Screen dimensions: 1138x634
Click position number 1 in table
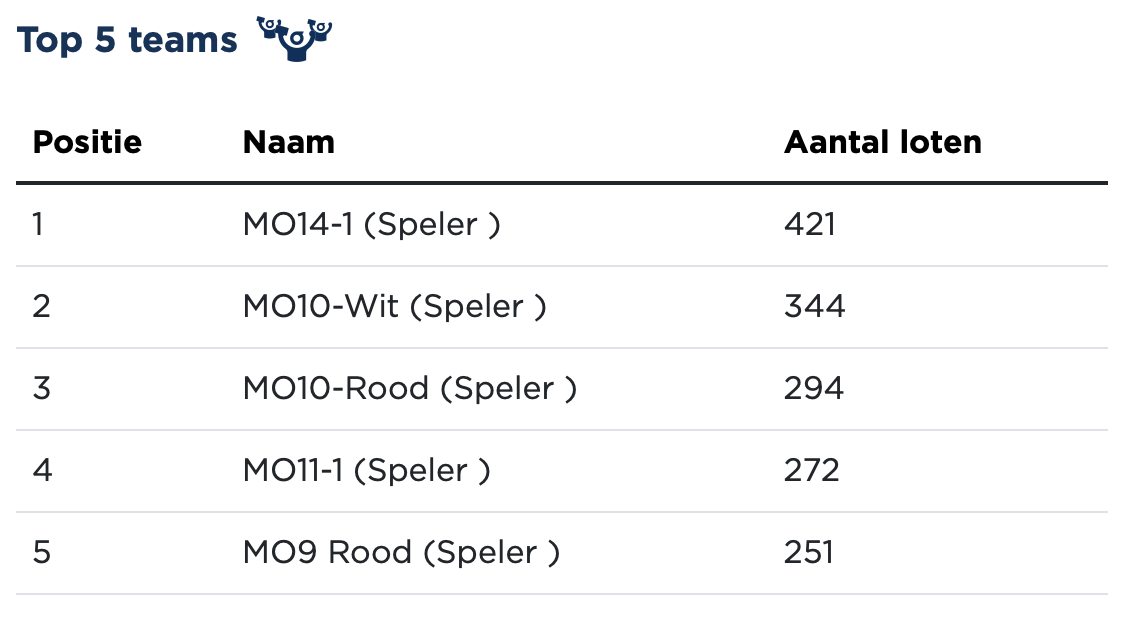coord(38,224)
